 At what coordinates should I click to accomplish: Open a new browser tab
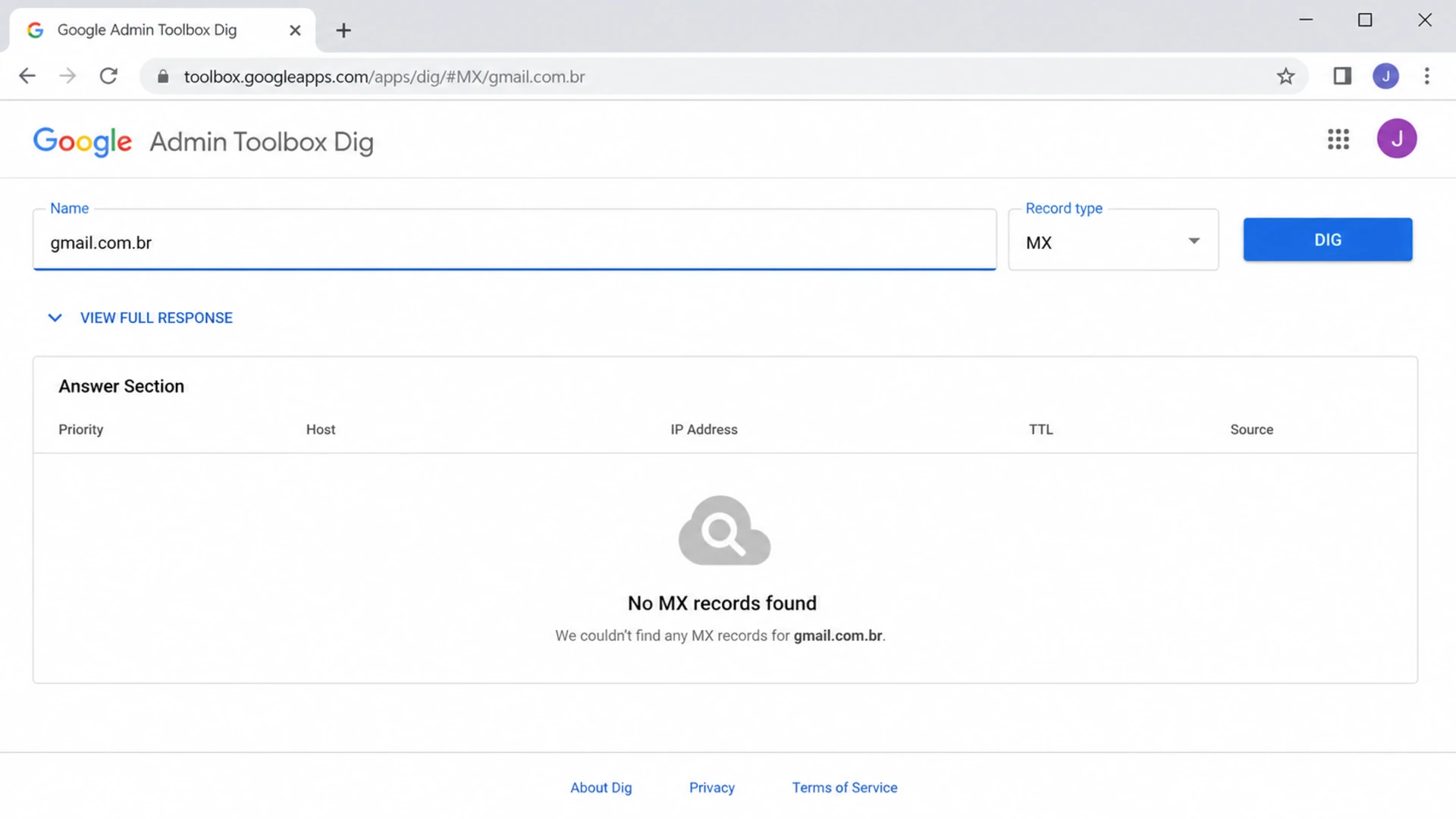coord(344,30)
